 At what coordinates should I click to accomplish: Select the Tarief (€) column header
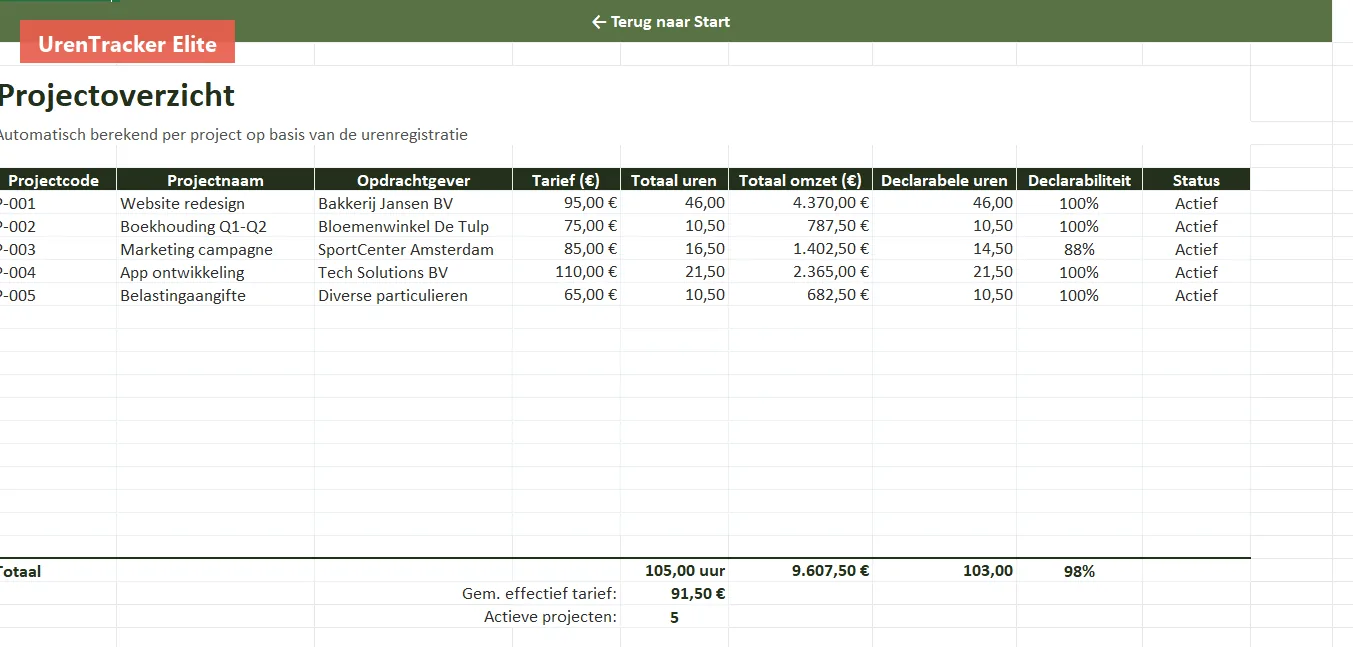[x=566, y=180]
